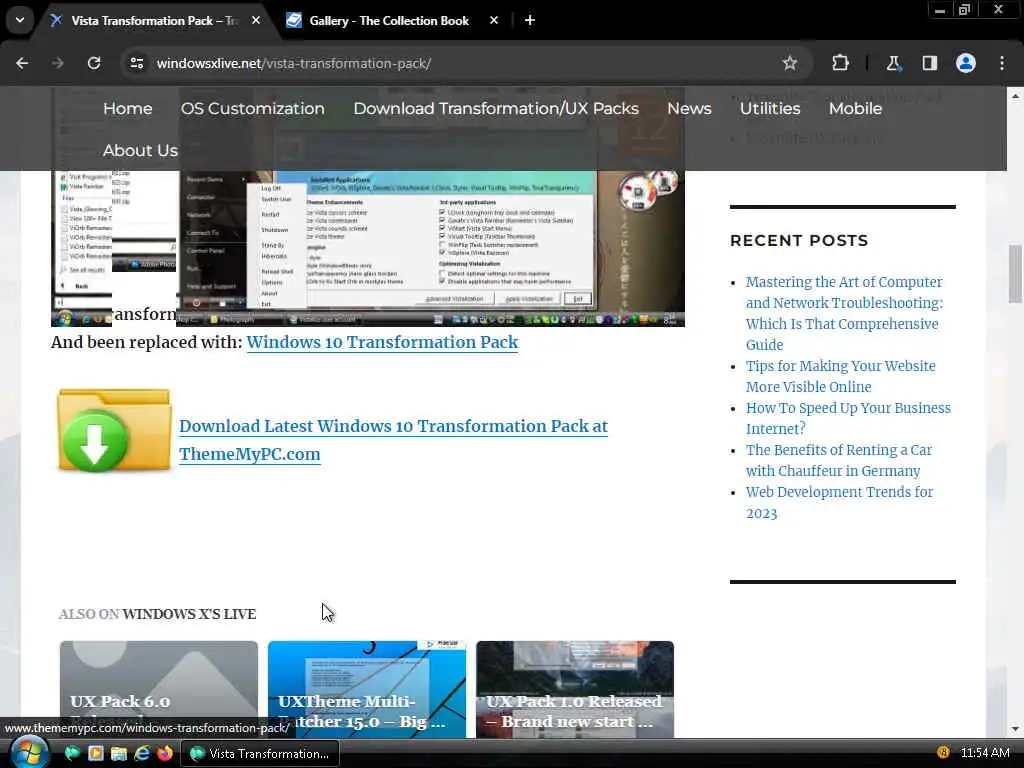Launch the orange media player taskbar icon
Viewport: 1024px width, 768px height.
95,754
